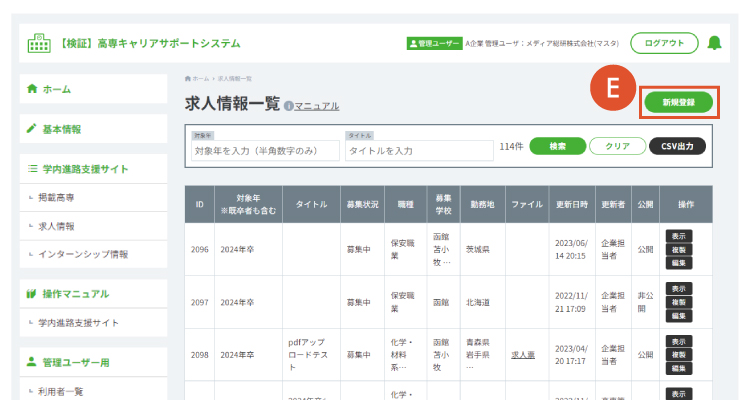Image resolution: width=750 pixels, height=409 pixels.
Task: Click the クリア button
Action: [x=618, y=146]
